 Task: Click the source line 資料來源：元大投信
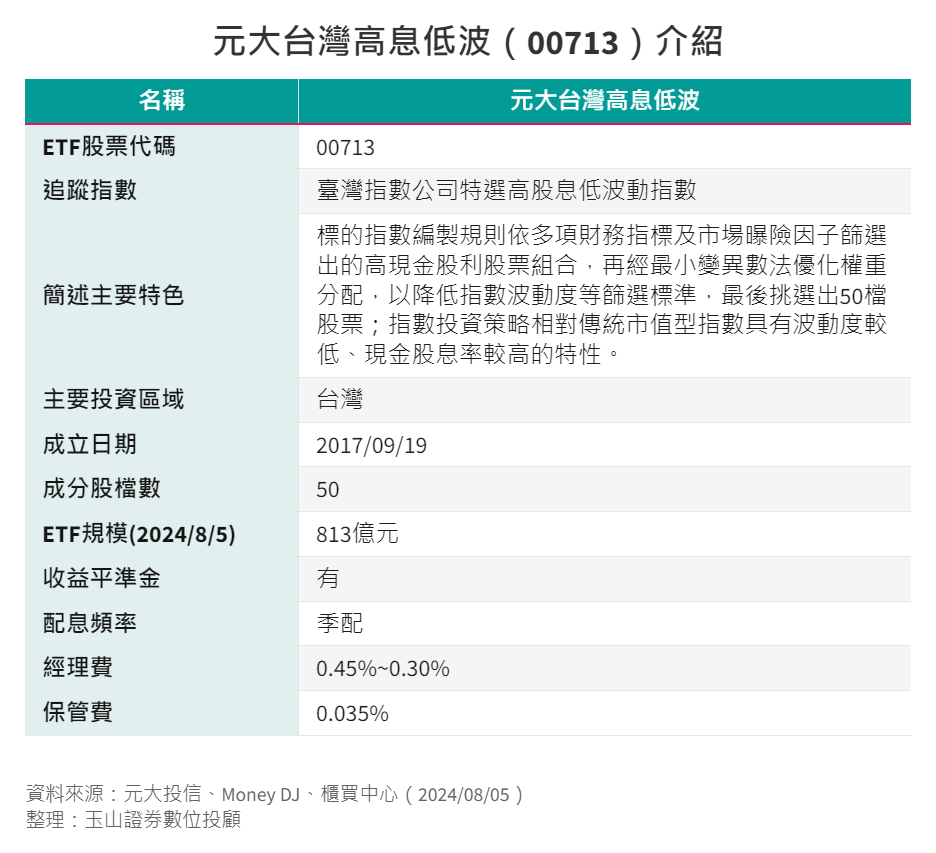[x=275, y=794]
